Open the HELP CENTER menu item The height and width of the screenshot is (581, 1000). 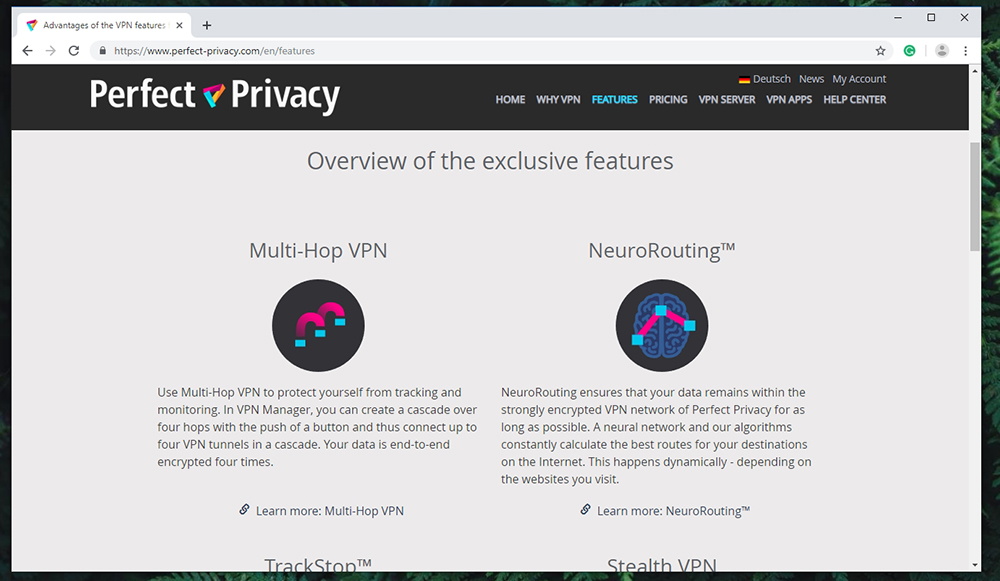[855, 99]
